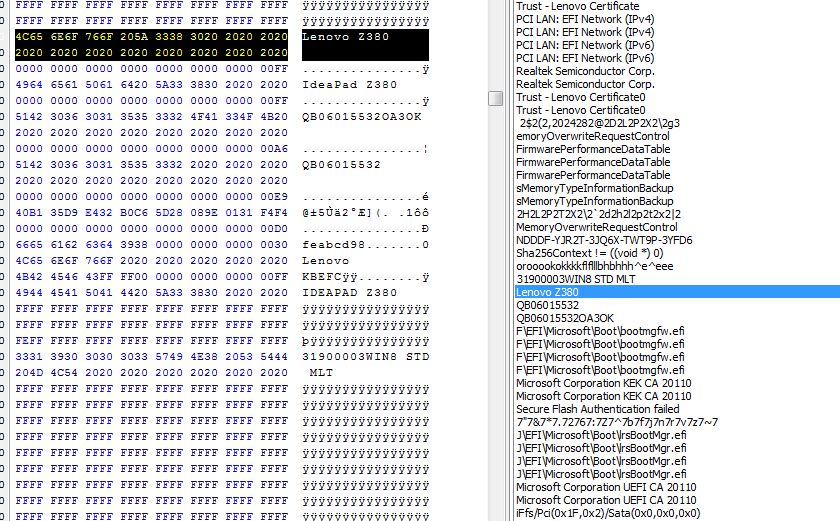
Task: Click hex word '3331' in the hex pane
Action: click(x=29, y=356)
